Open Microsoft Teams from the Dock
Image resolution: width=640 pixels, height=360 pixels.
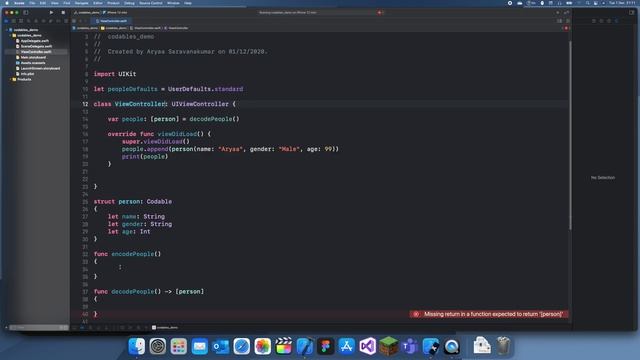coord(409,346)
